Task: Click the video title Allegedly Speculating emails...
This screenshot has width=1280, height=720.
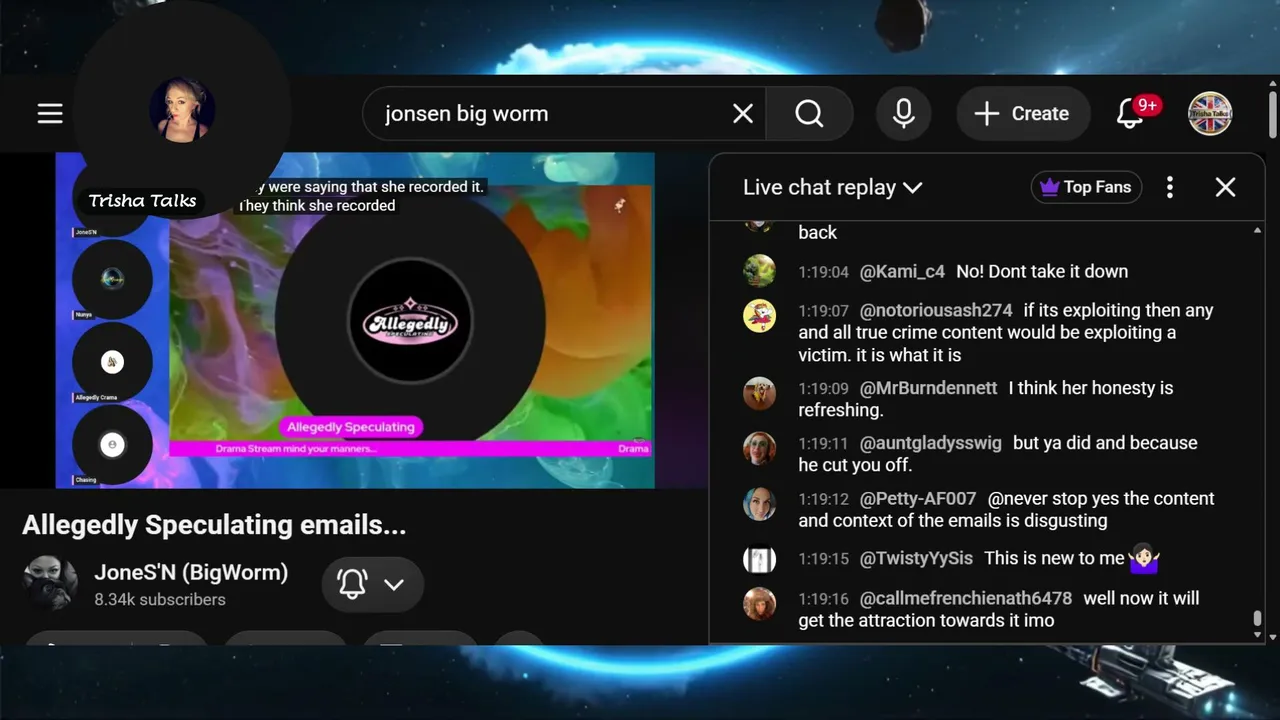Action: click(214, 525)
